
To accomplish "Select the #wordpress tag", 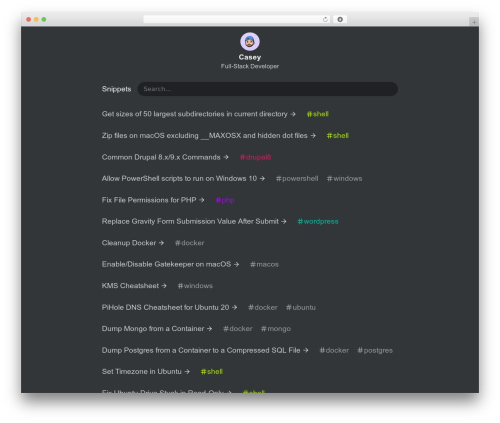I will click(318, 221).
